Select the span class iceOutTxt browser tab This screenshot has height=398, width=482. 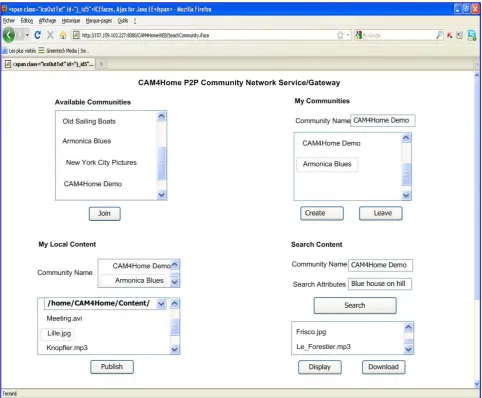pyautogui.click(x=49, y=64)
